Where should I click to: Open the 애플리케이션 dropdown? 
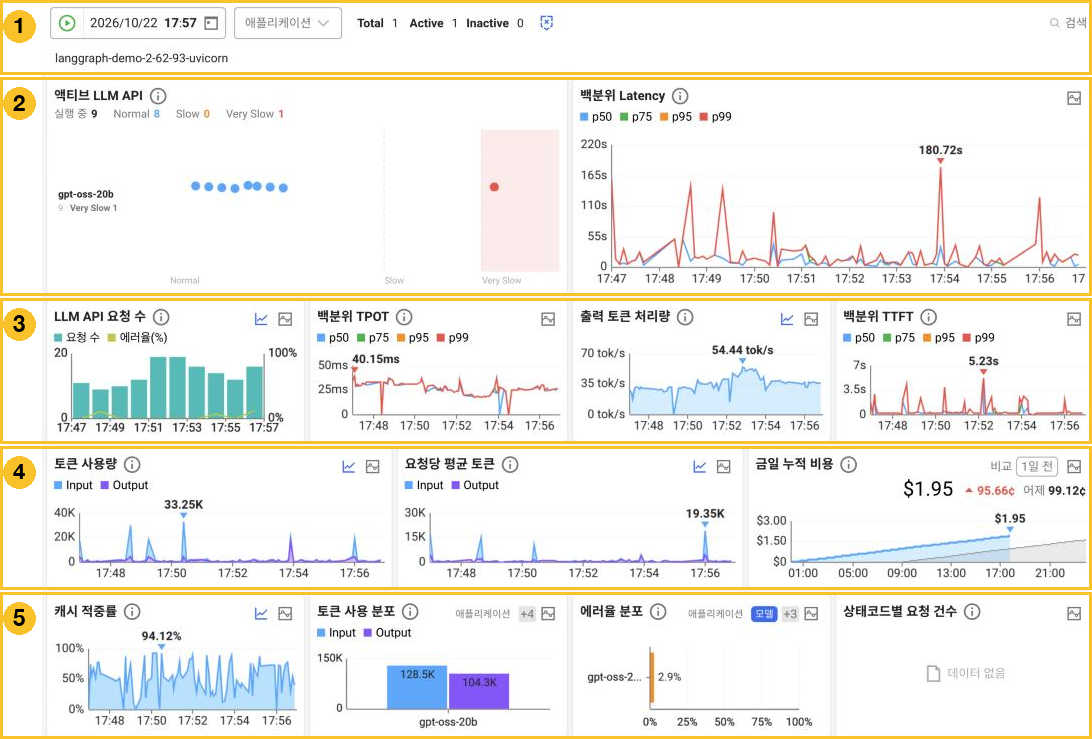click(288, 23)
